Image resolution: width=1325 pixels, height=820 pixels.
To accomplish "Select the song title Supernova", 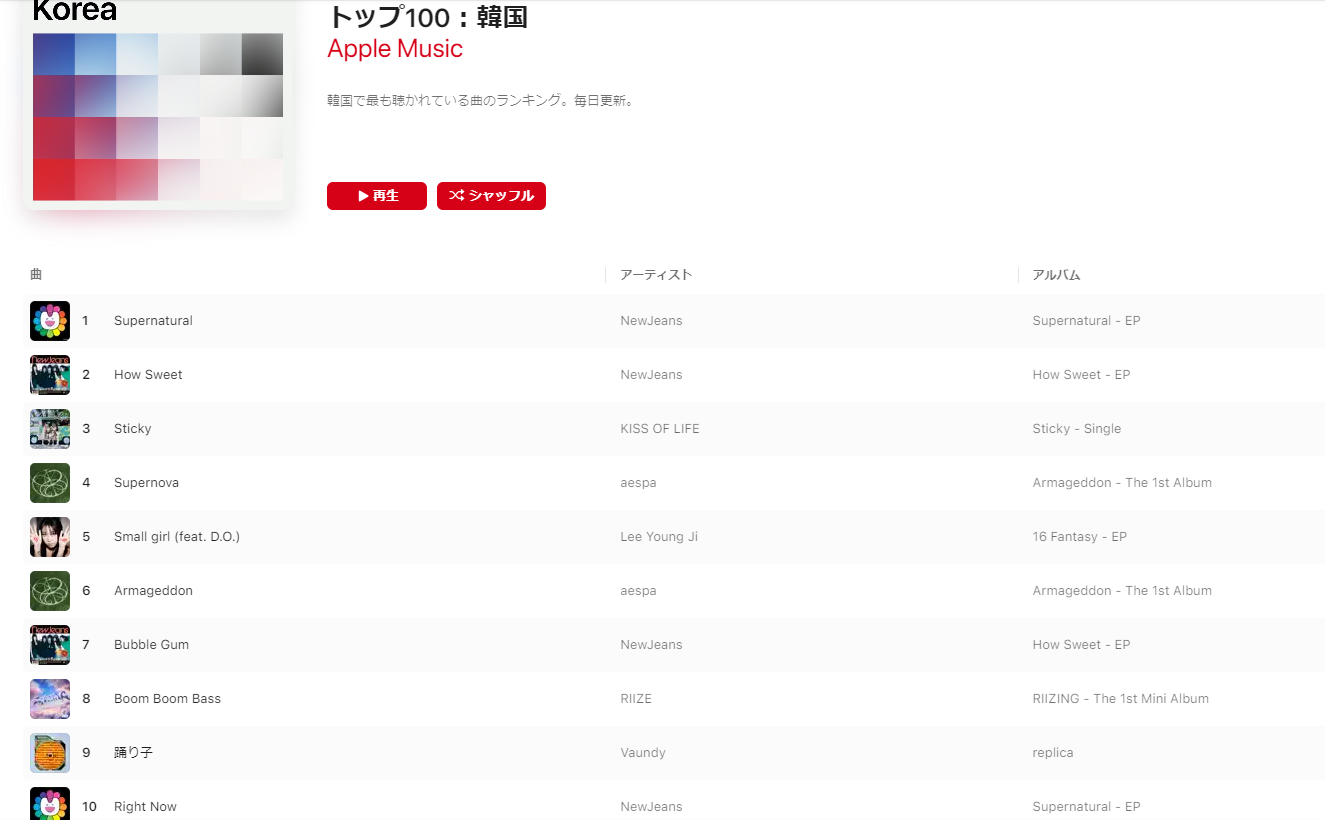I will pos(146,483).
